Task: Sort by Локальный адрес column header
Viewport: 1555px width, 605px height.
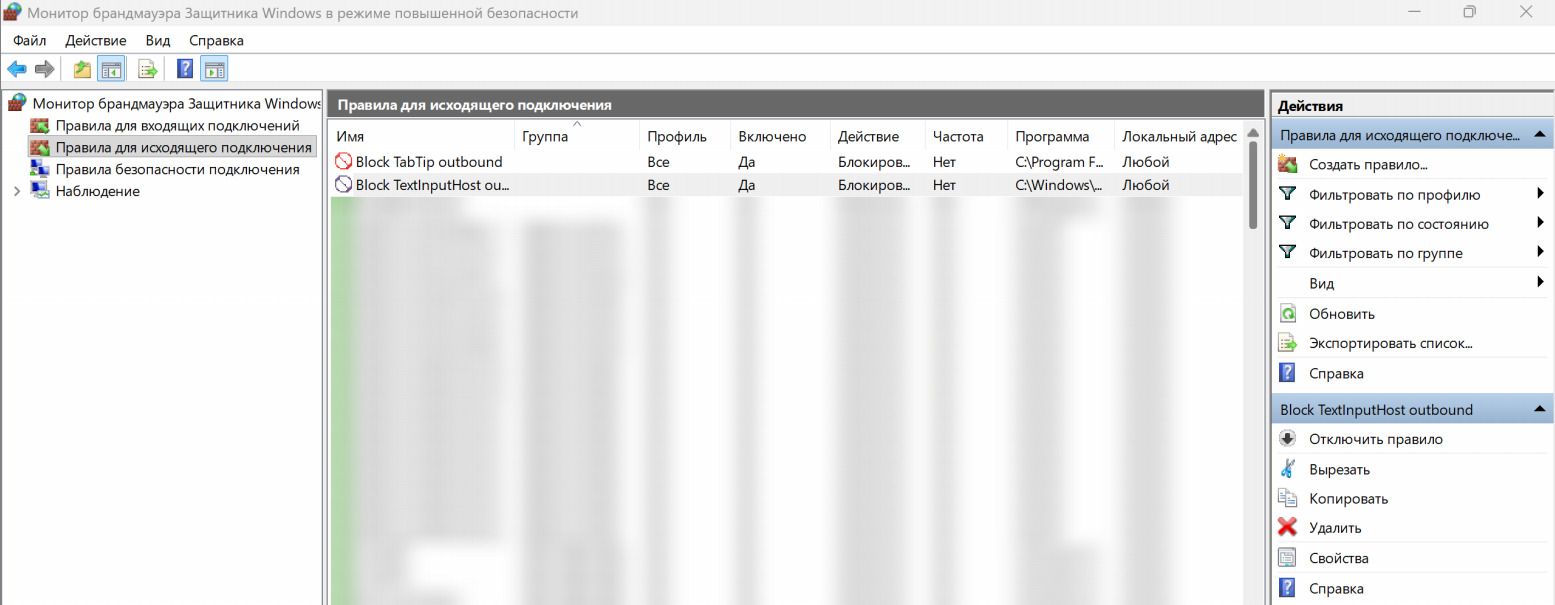Action: coord(1179,137)
